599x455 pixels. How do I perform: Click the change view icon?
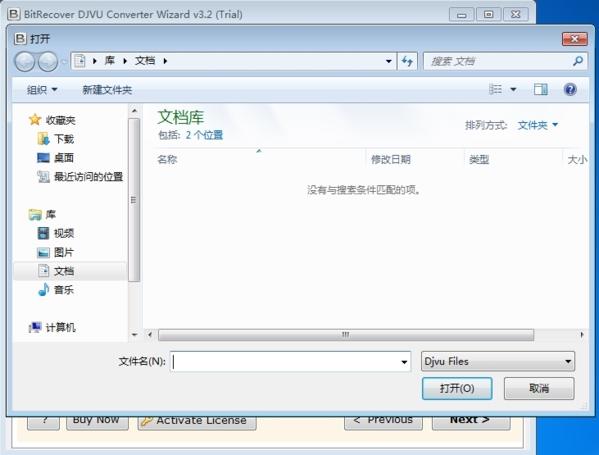495,89
